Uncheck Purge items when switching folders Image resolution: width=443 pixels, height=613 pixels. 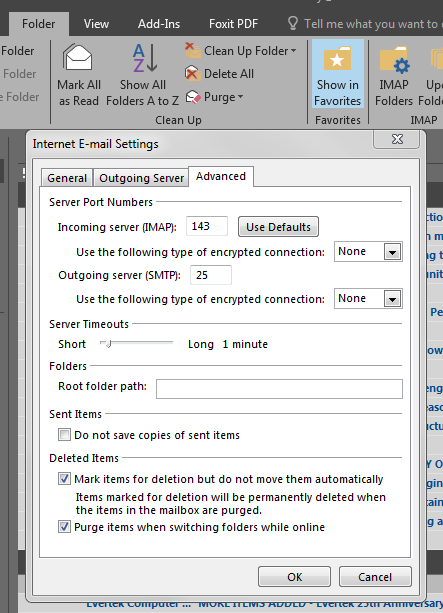[65, 527]
